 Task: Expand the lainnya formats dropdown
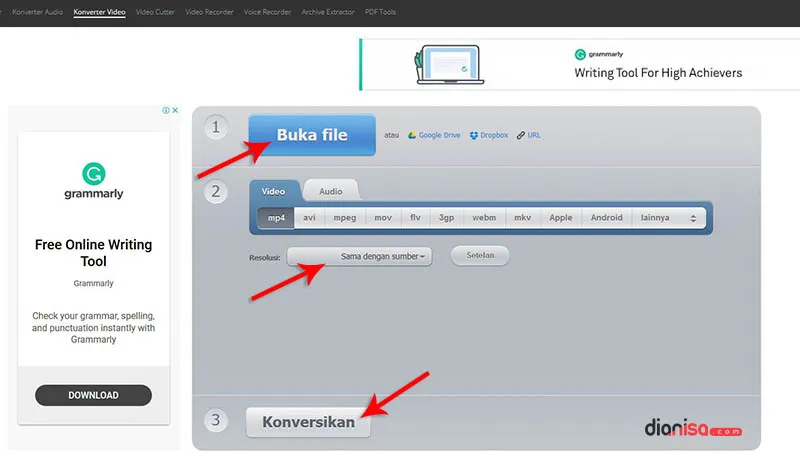point(669,218)
